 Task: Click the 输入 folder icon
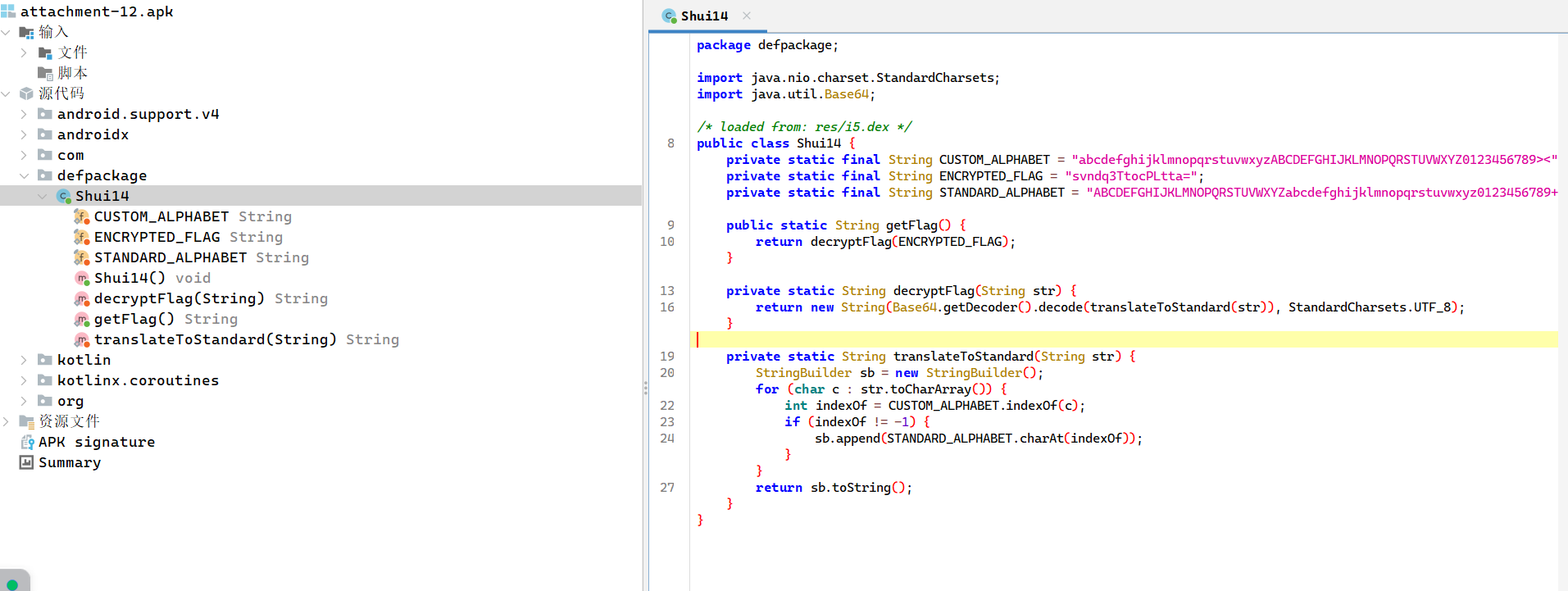point(27,33)
